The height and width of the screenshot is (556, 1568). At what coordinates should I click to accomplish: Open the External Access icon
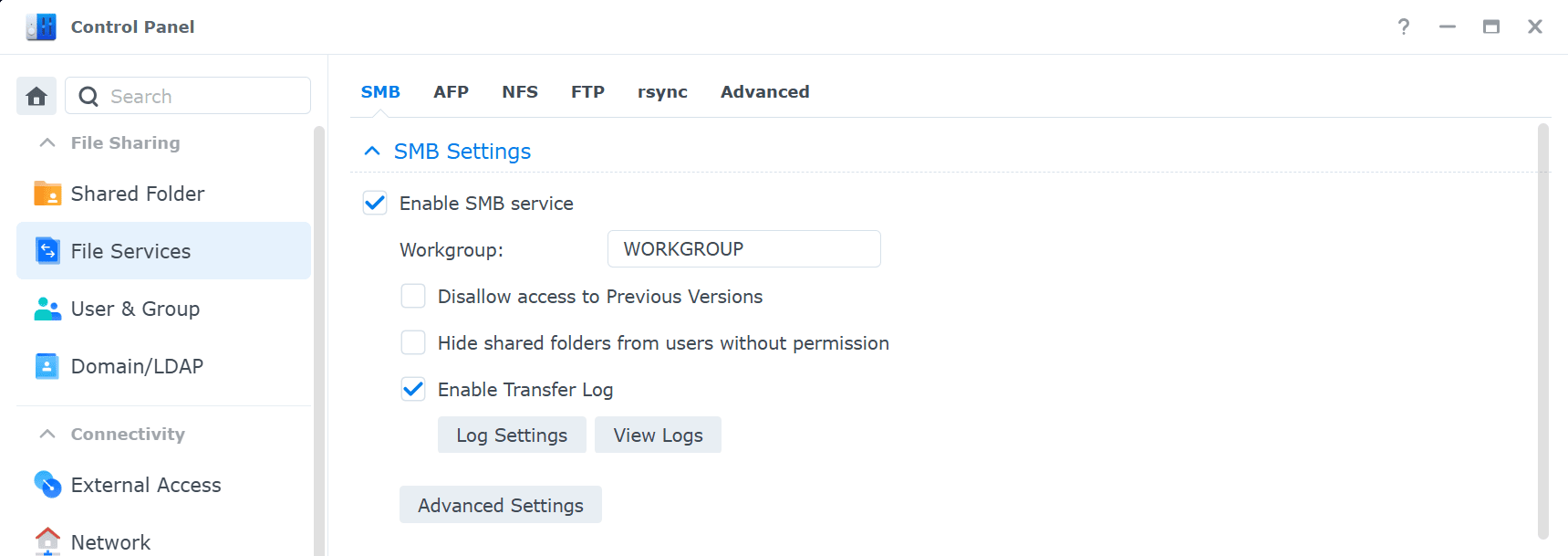tap(47, 485)
